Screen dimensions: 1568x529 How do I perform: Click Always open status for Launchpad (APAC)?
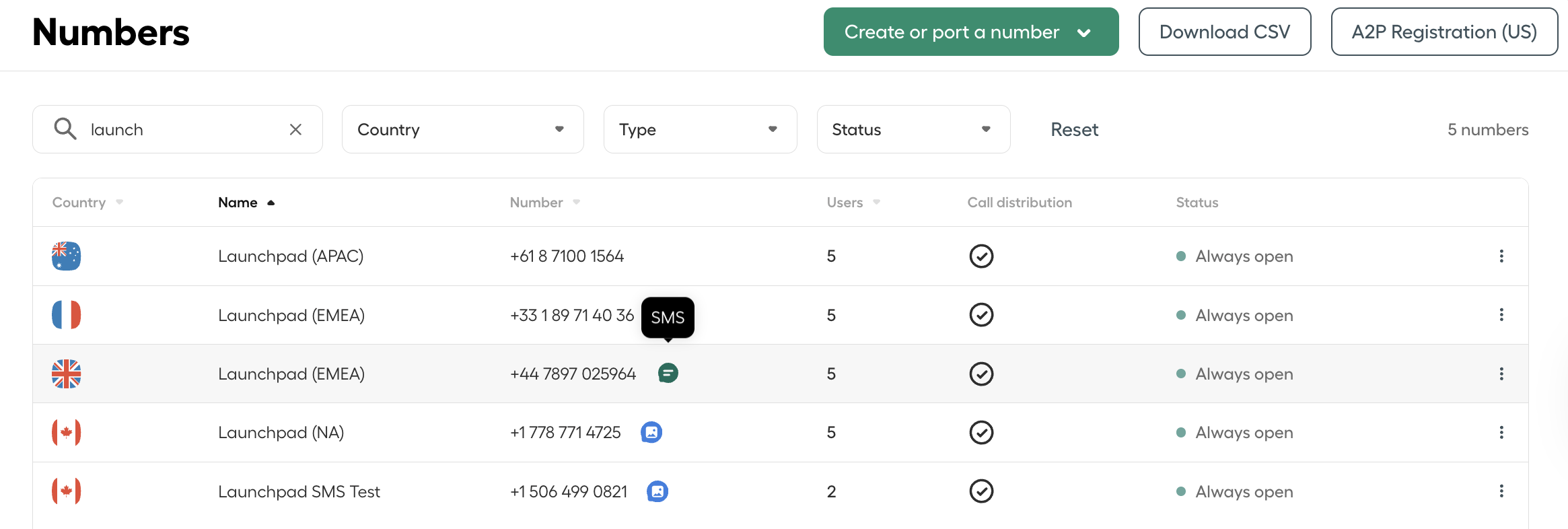click(x=1235, y=256)
